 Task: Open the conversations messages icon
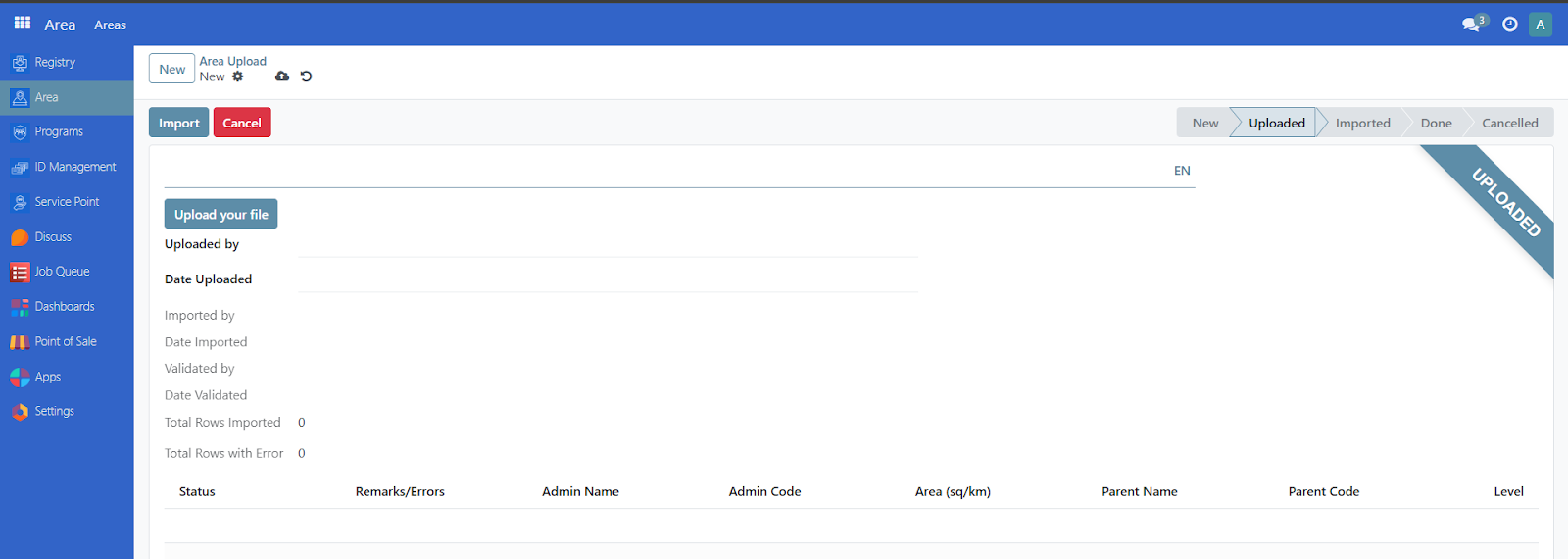point(1471,25)
